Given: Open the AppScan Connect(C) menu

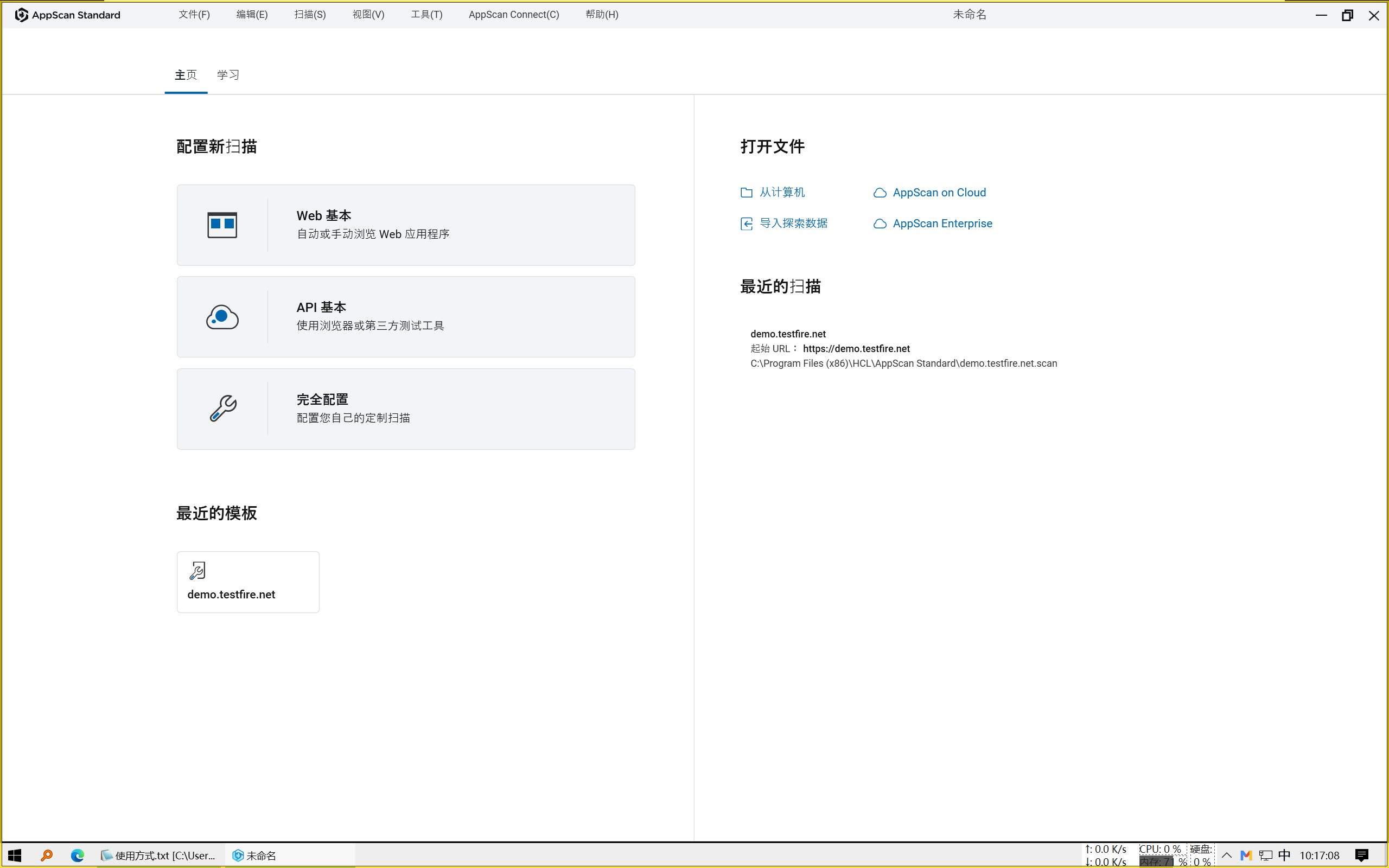Looking at the screenshot, I should [514, 15].
